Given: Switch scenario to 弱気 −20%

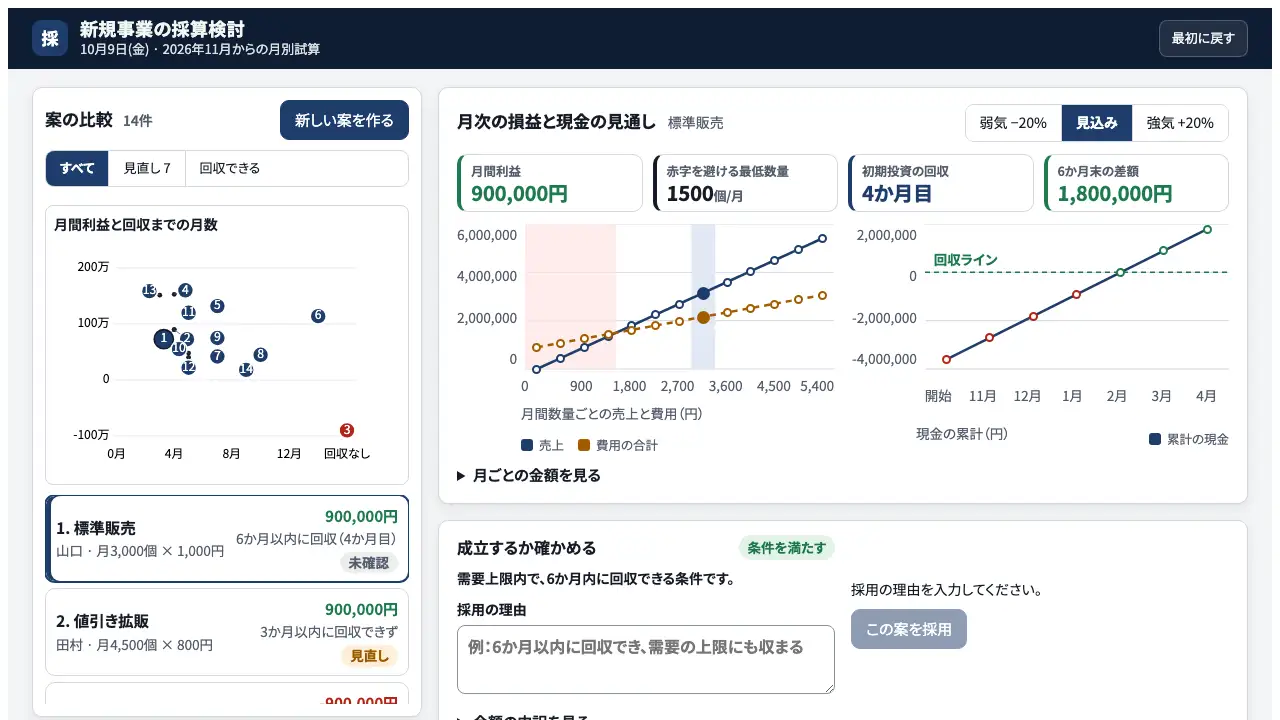Looking at the screenshot, I should [1013, 123].
